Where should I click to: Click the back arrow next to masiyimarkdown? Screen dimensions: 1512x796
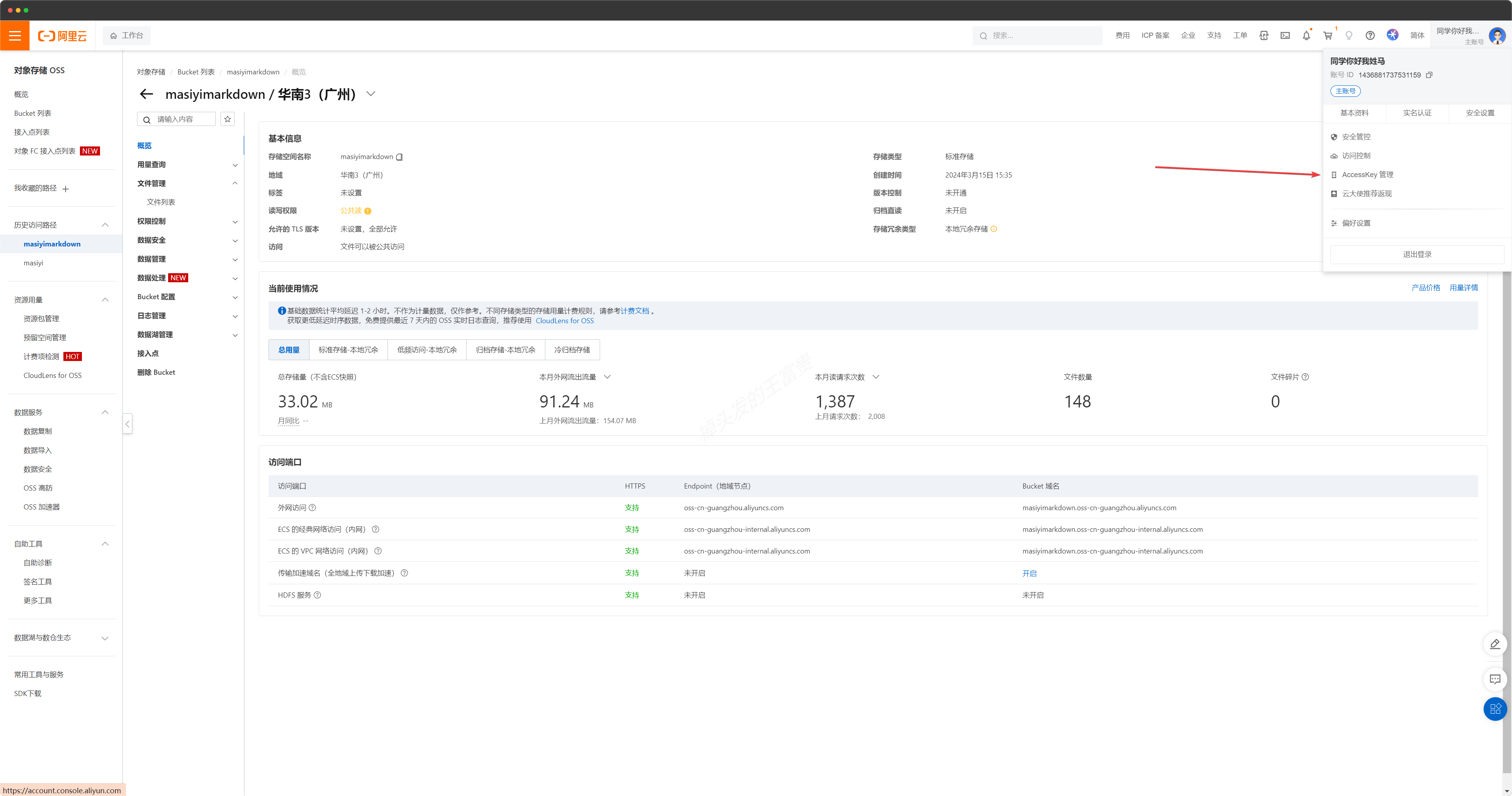click(x=146, y=94)
